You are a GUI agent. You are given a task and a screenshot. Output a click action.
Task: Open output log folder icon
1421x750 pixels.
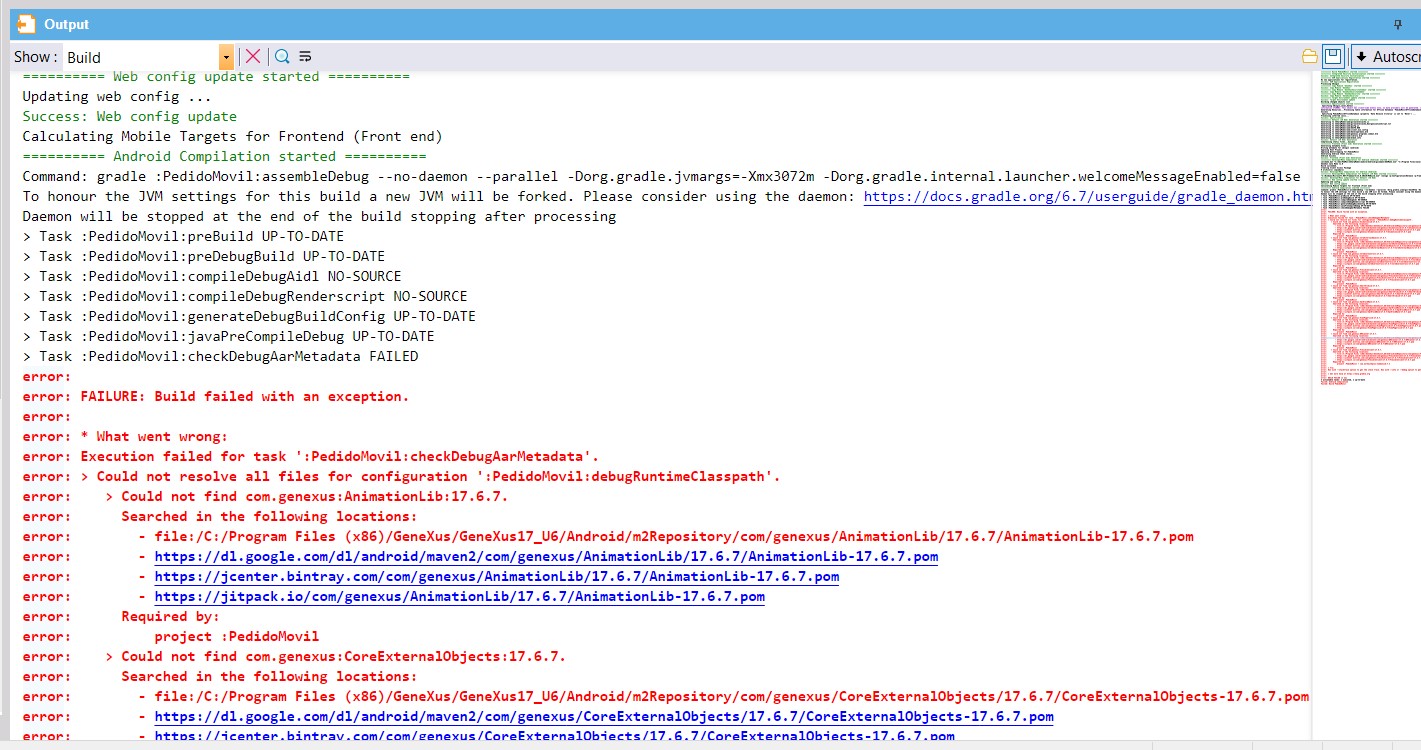(1310, 57)
